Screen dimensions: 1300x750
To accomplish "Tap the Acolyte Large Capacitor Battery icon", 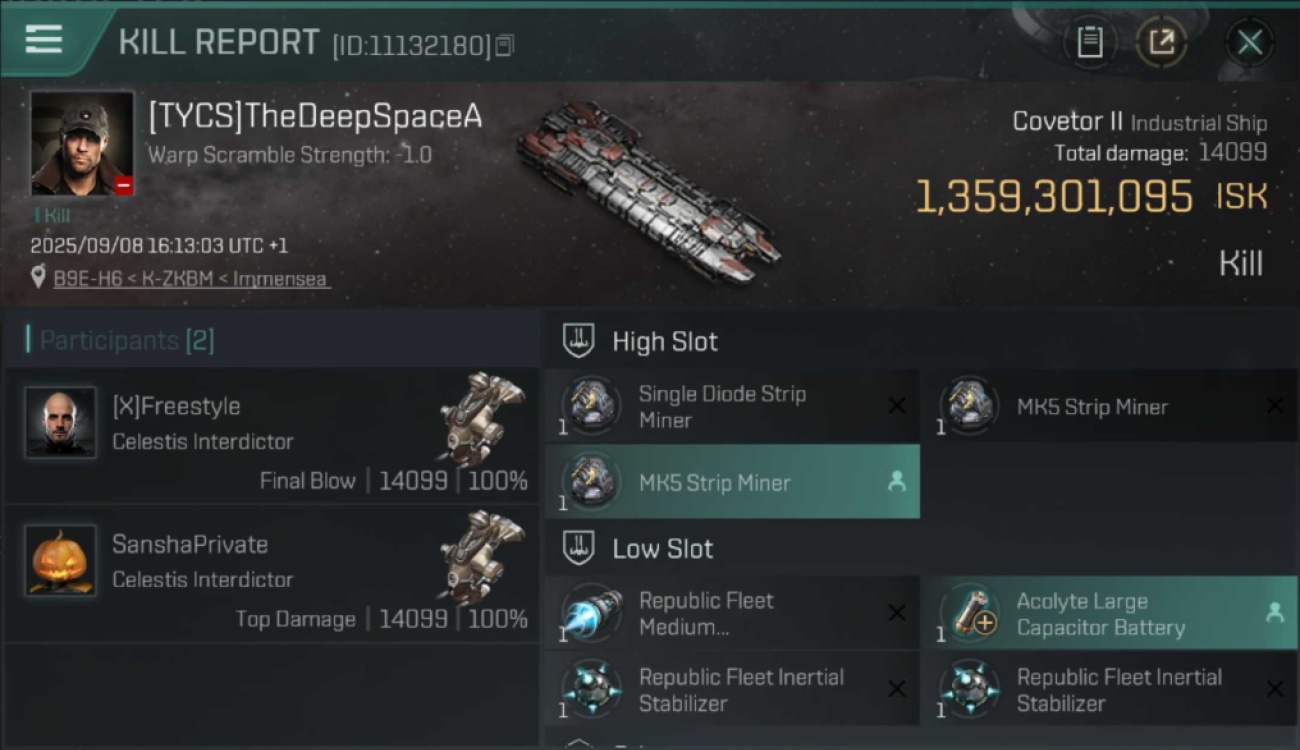I will tap(968, 613).
